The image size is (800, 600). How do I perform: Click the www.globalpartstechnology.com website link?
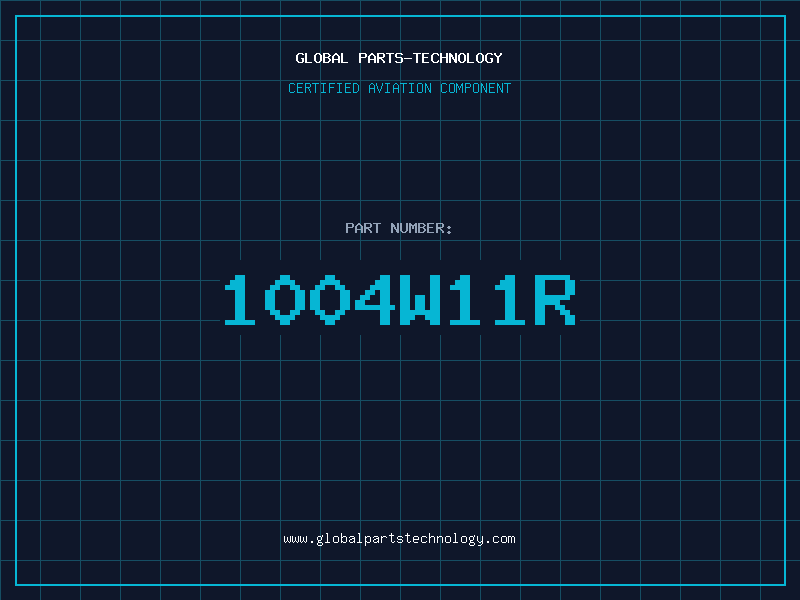[x=399, y=539]
